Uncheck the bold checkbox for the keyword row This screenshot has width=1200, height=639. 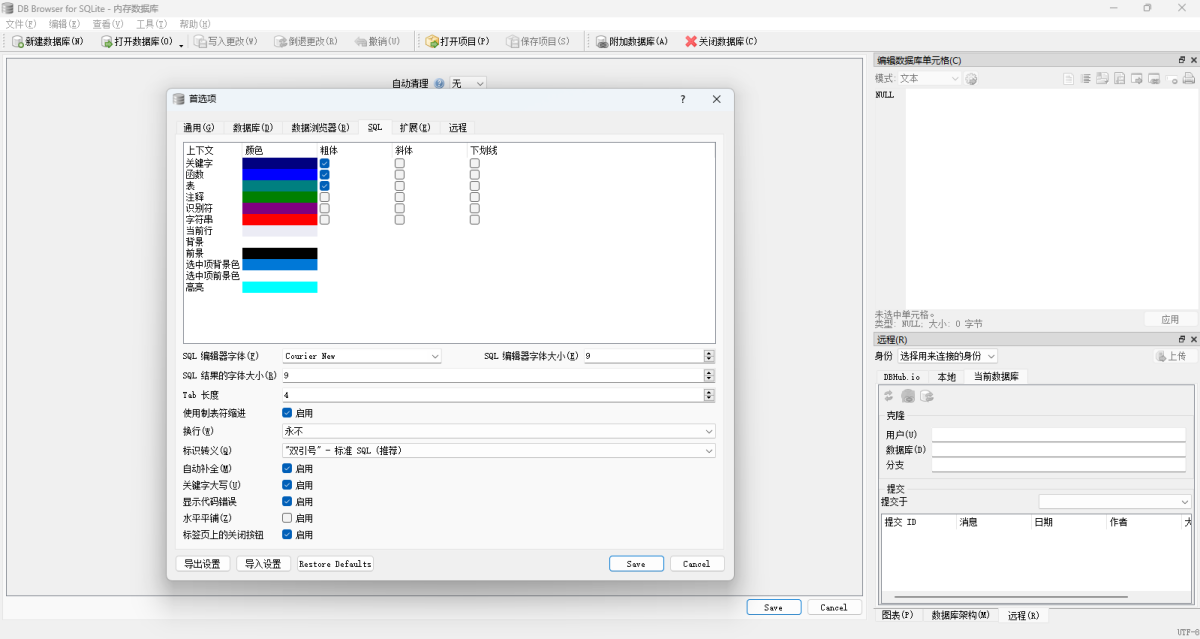pyautogui.click(x=325, y=163)
